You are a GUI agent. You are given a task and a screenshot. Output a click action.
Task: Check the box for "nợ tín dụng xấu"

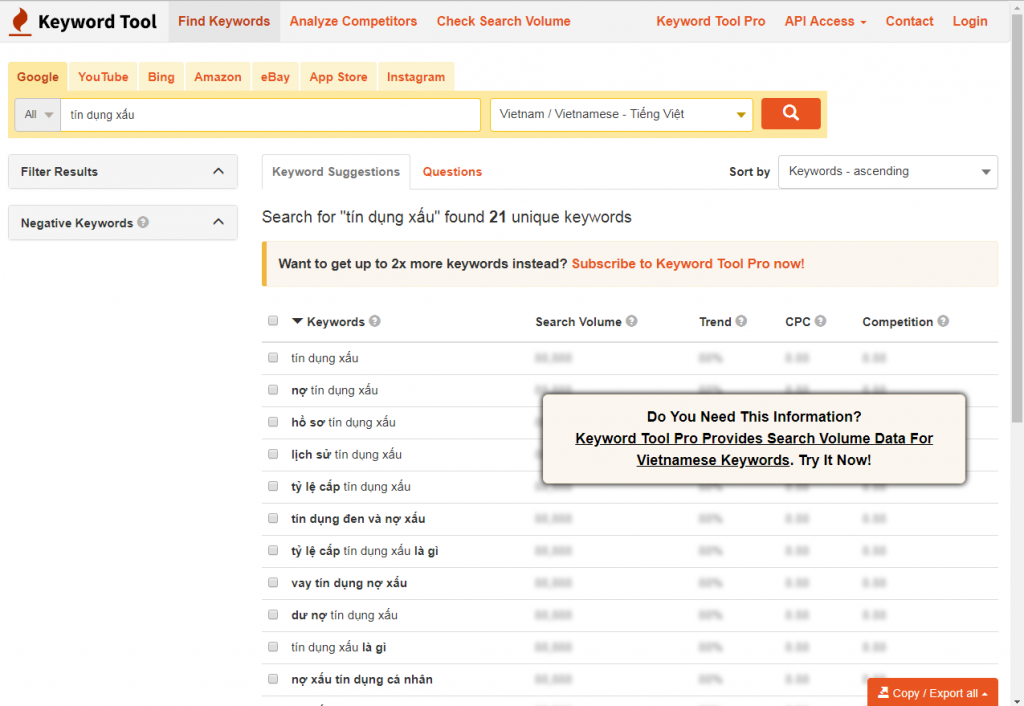[273, 389]
